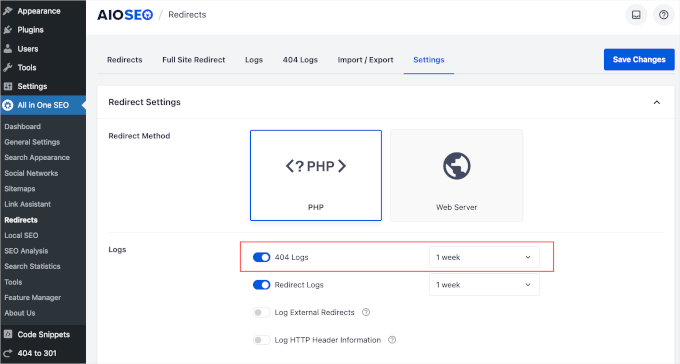Open 404 to 301 menu in sidebar
Image resolution: width=680 pixels, height=364 pixels.
[x=37, y=353]
